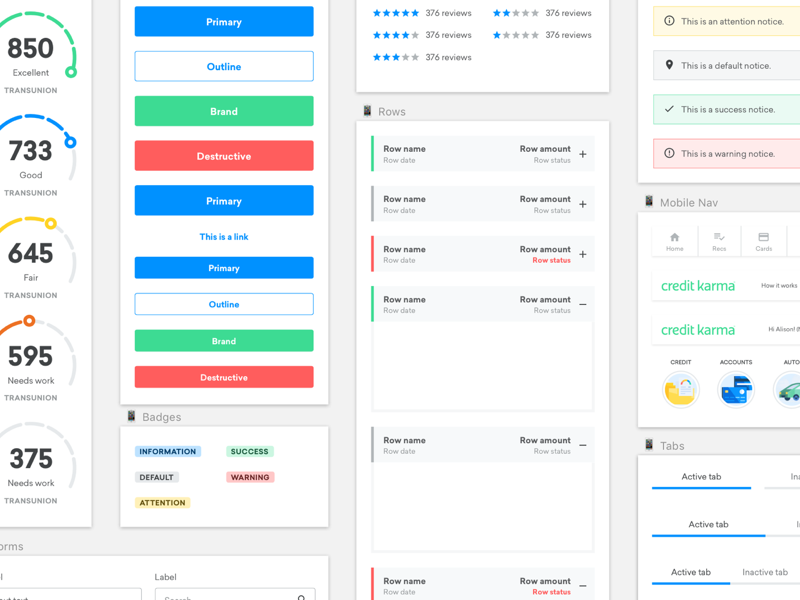This screenshot has height=600, width=800.
Task: Open Cards in the mobile nav bar
Action: point(763,242)
